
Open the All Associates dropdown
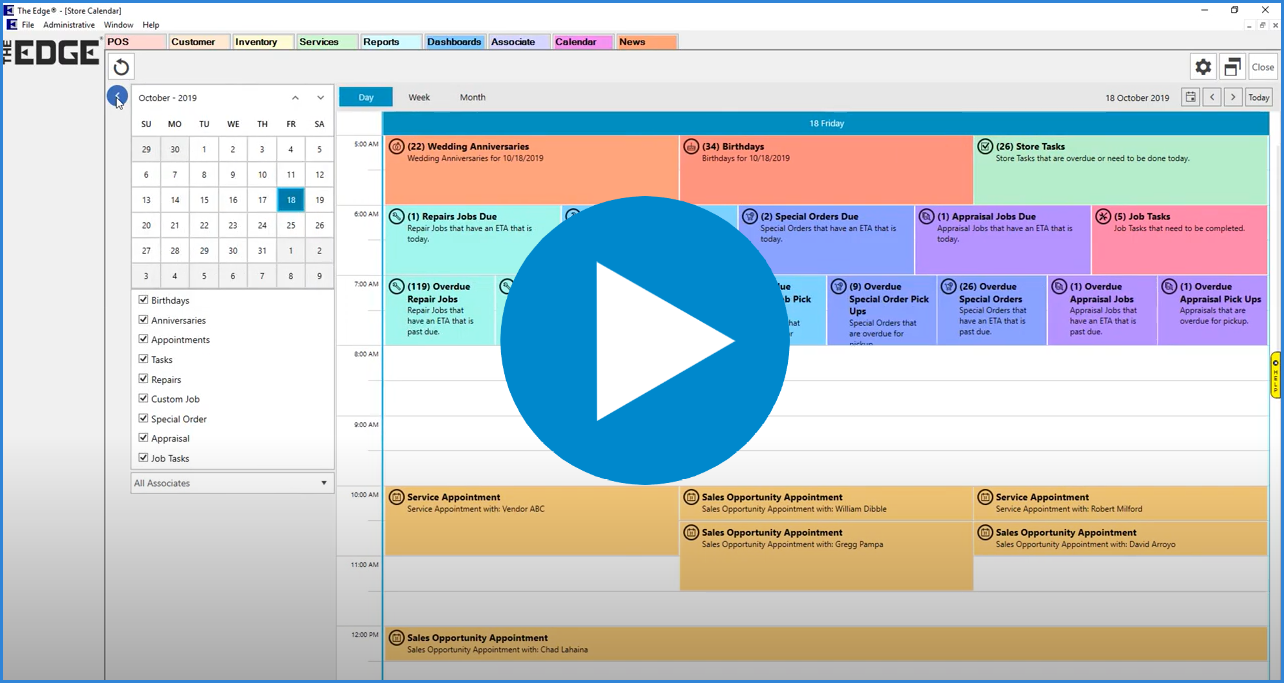pos(232,483)
